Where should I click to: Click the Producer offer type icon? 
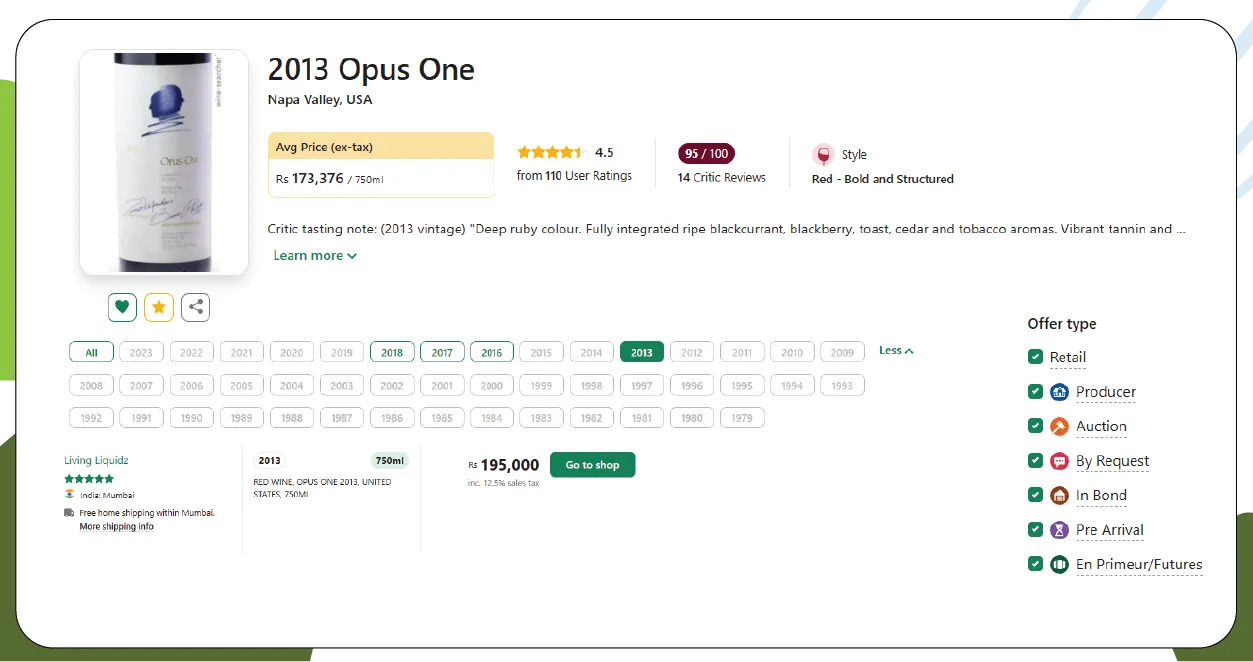(1059, 392)
